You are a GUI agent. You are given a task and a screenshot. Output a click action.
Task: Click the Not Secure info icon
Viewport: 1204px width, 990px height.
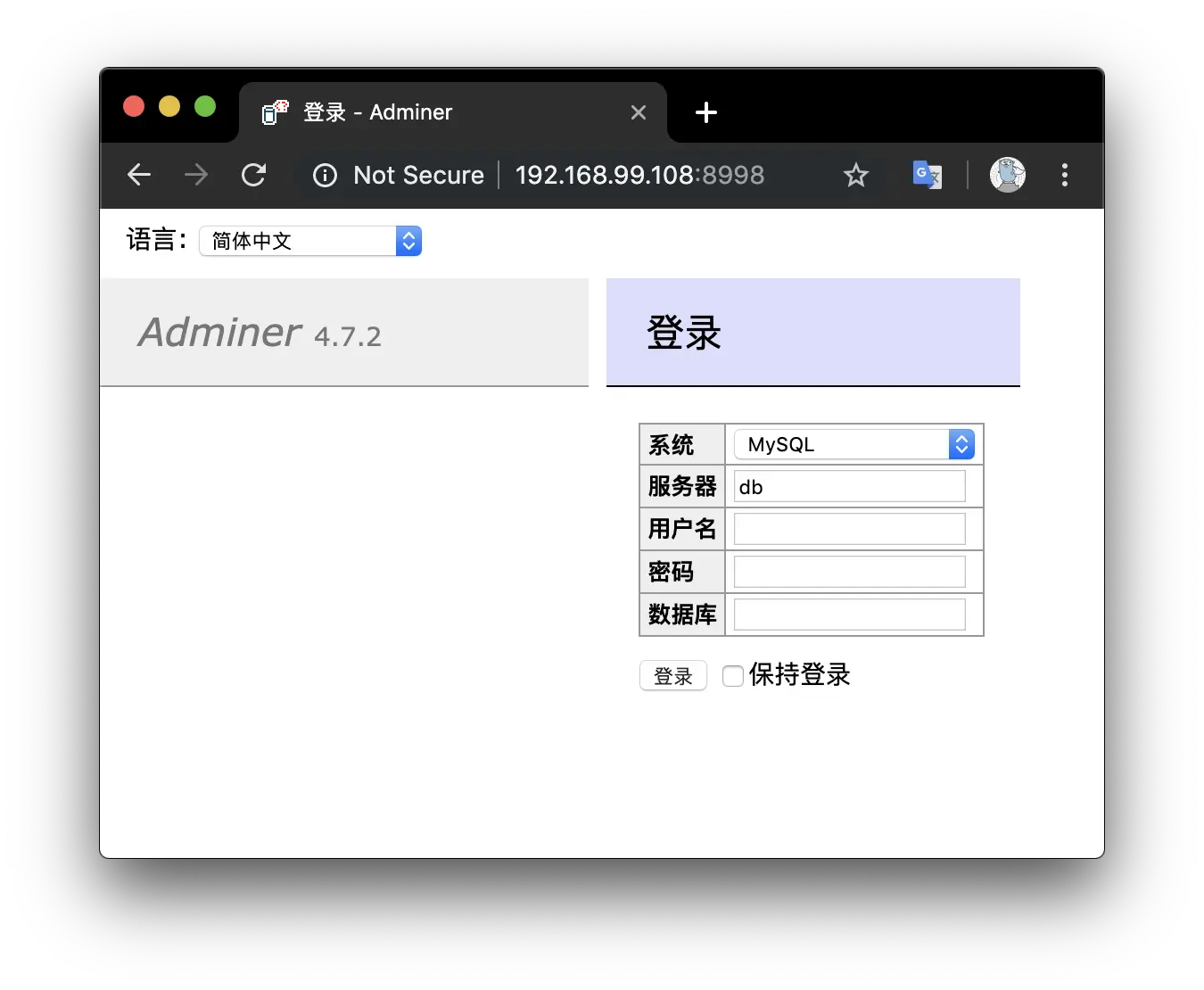[x=324, y=175]
